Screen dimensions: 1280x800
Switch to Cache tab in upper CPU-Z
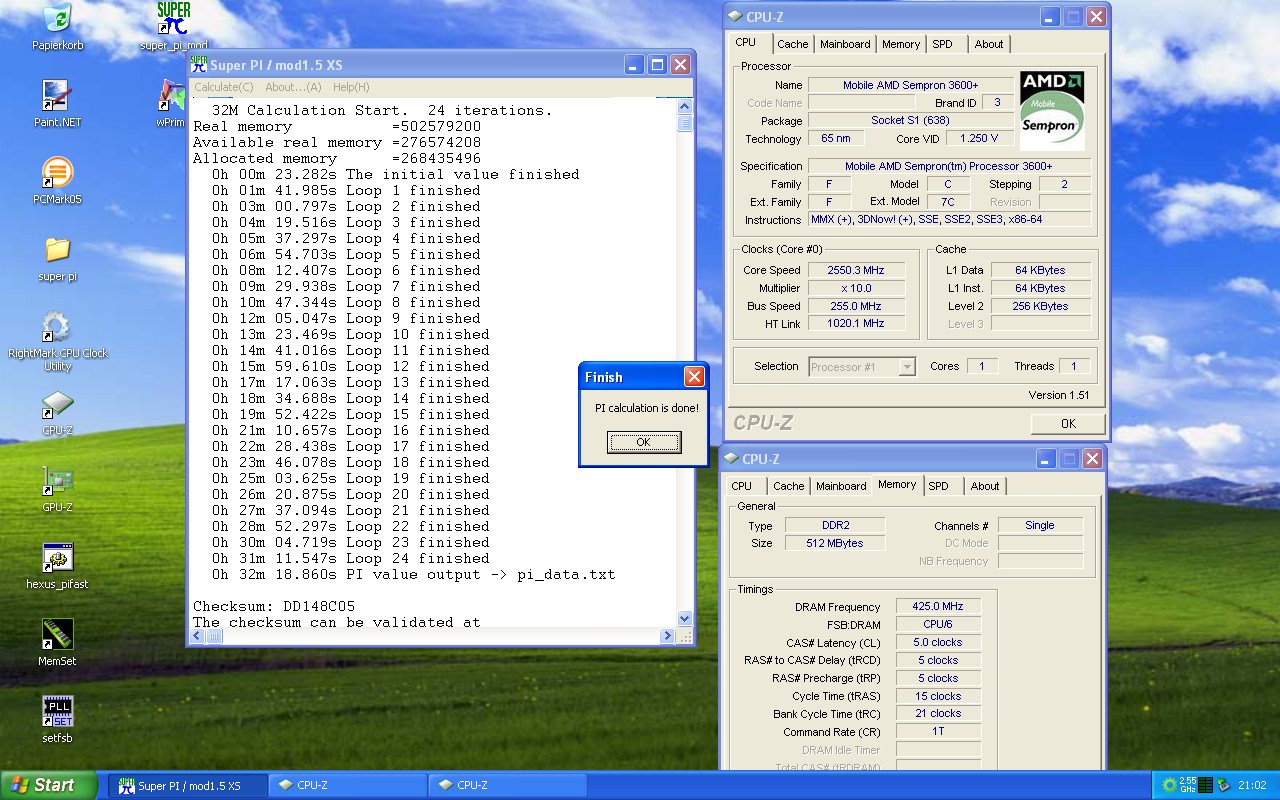click(793, 44)
